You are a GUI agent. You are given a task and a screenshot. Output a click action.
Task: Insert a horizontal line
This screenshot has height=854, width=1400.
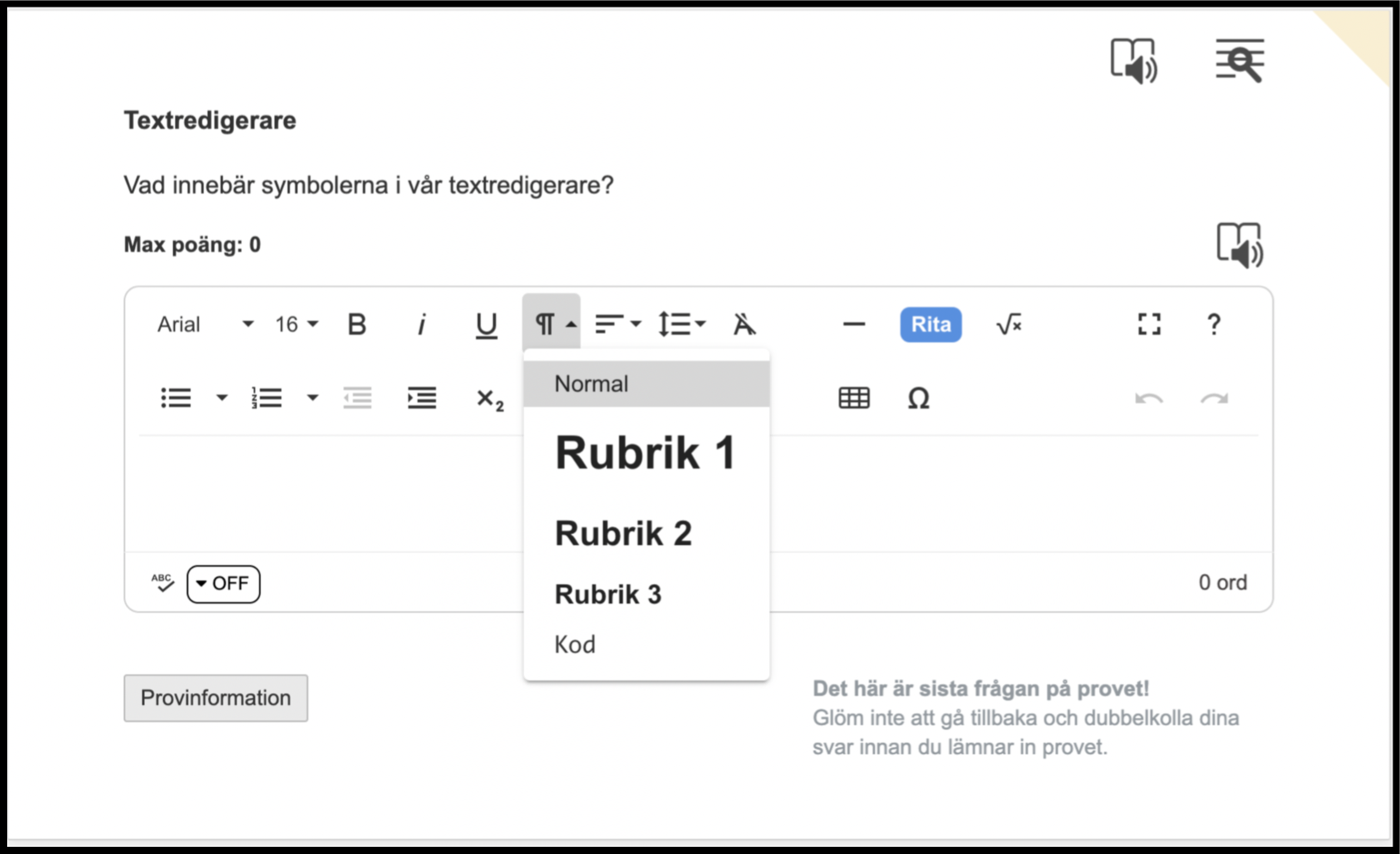[854, 325]
